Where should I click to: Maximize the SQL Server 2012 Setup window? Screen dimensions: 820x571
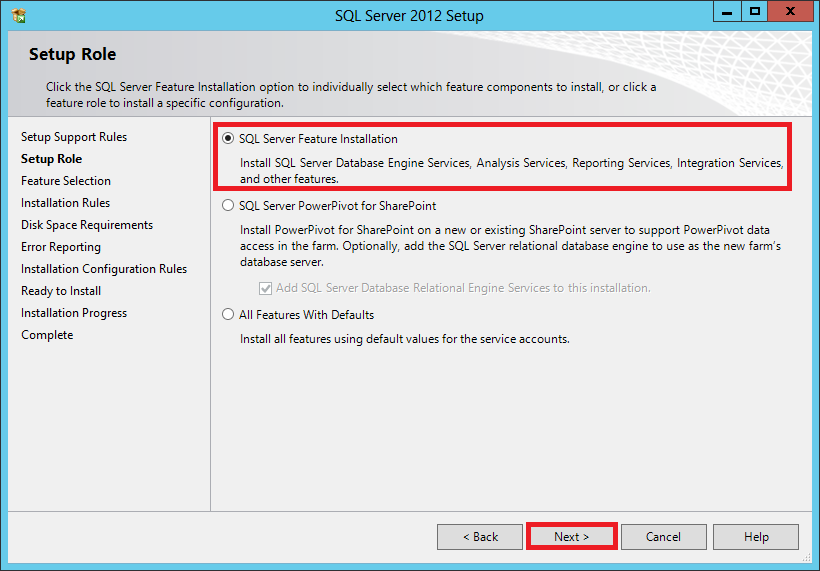[755, 12]
